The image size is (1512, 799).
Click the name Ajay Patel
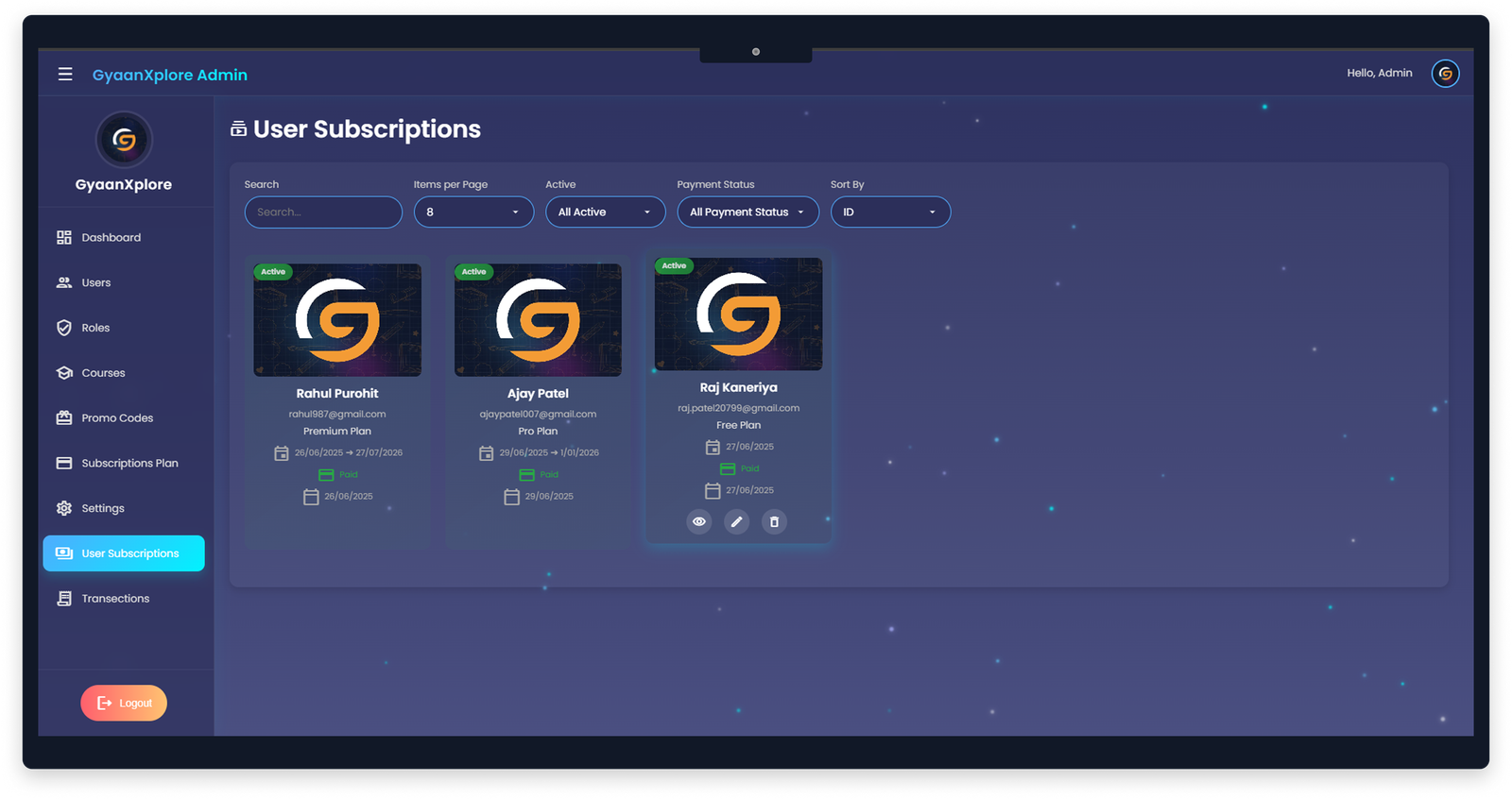pyautogui.click(x=539, y=394)
